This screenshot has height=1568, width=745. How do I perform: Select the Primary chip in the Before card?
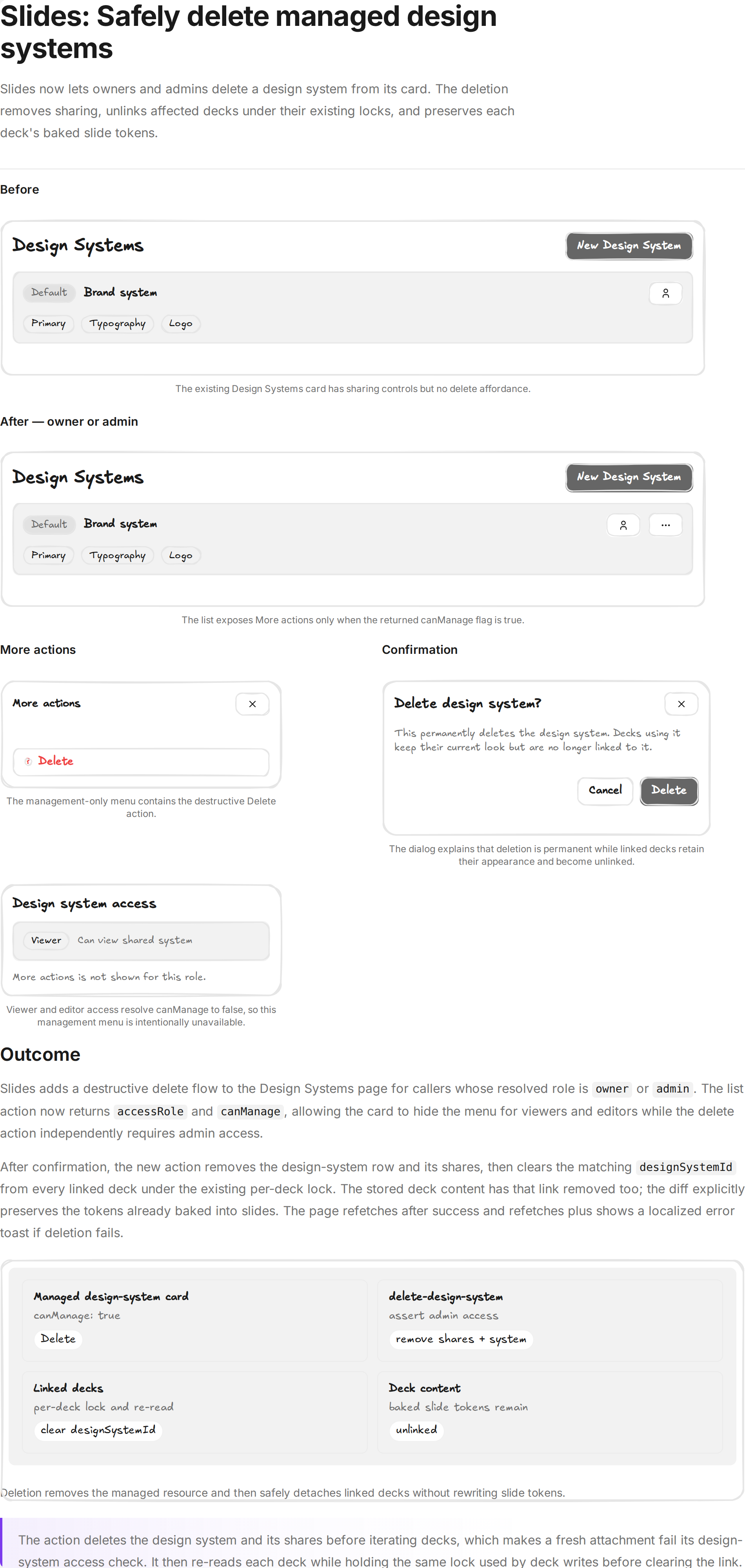(x=48, y=323)
